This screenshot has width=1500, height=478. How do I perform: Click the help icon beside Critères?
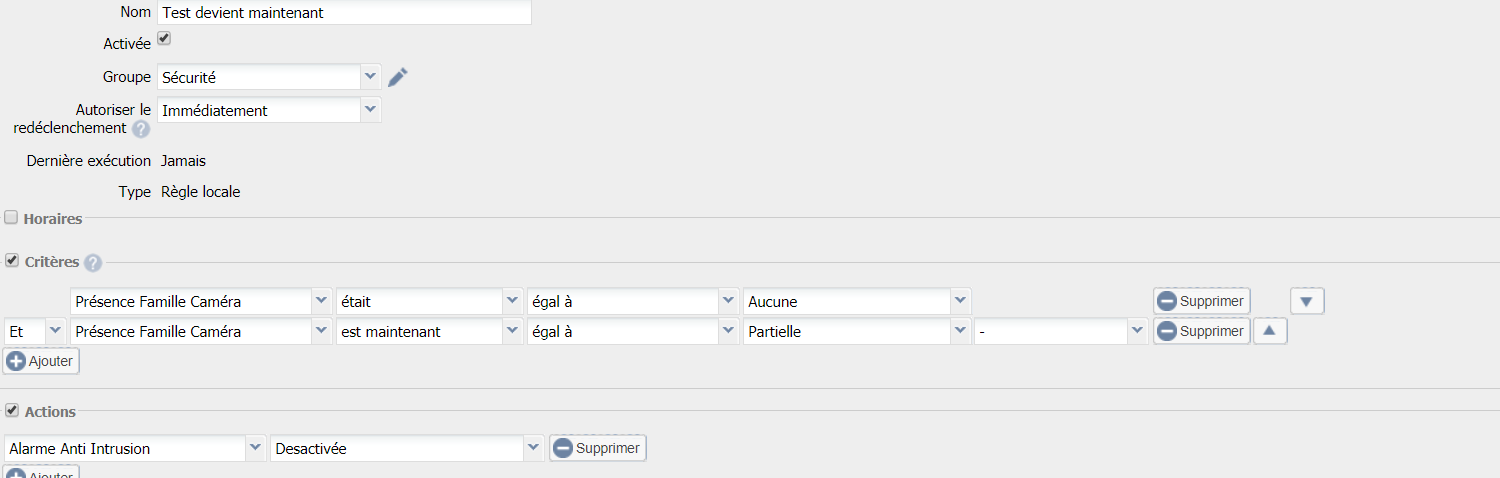point(93,263)
